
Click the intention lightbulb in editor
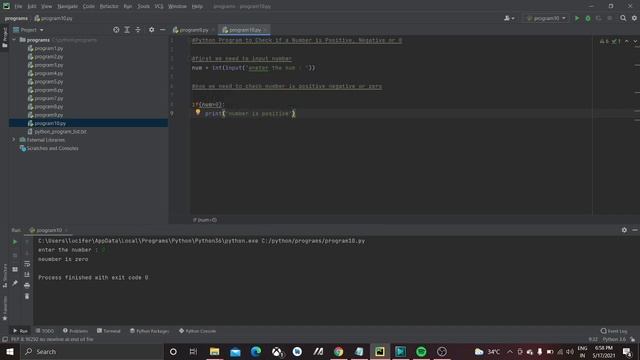[x=198, y=112]
